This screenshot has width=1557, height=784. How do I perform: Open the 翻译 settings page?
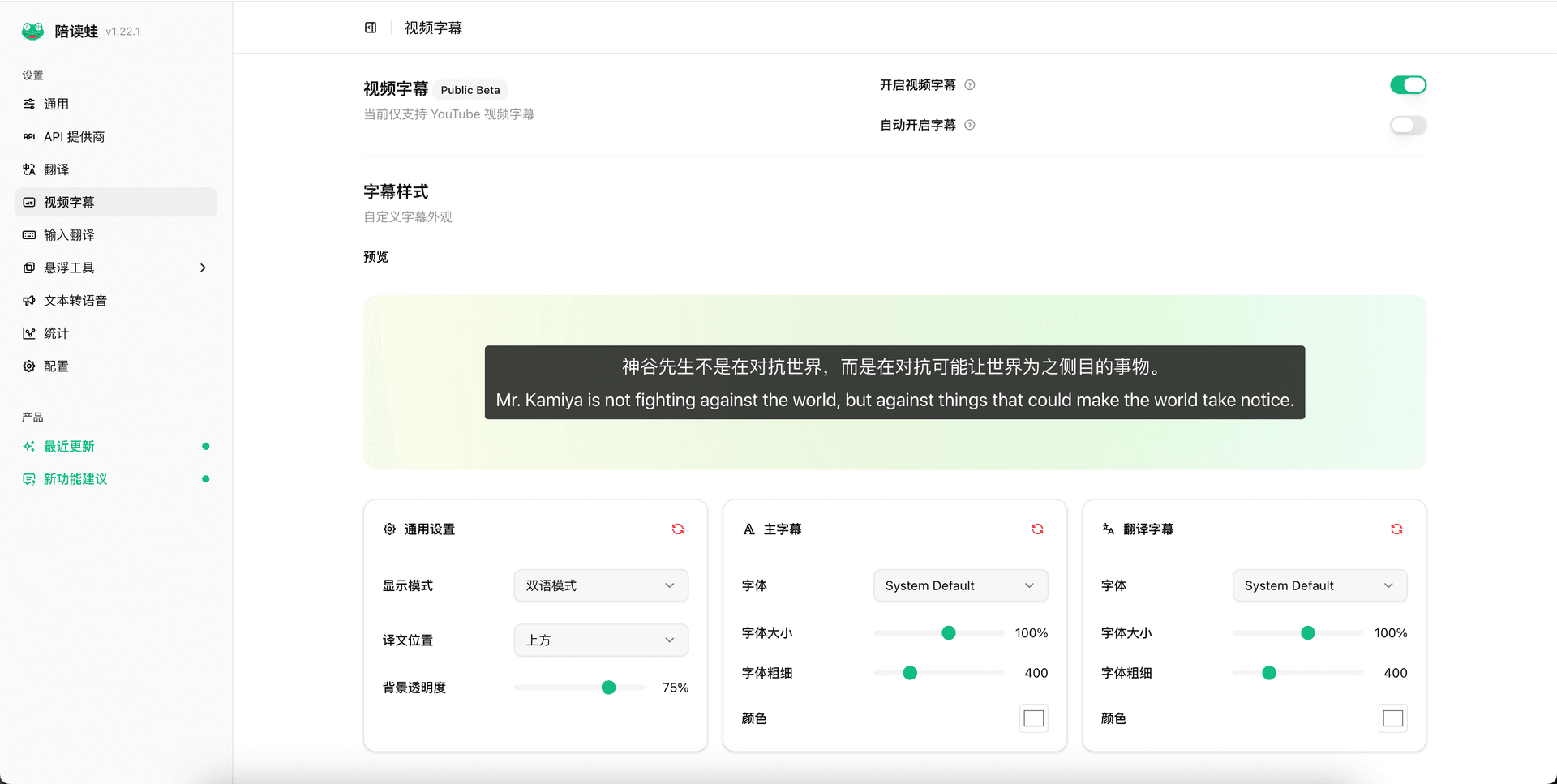click(x=57, y=169)
